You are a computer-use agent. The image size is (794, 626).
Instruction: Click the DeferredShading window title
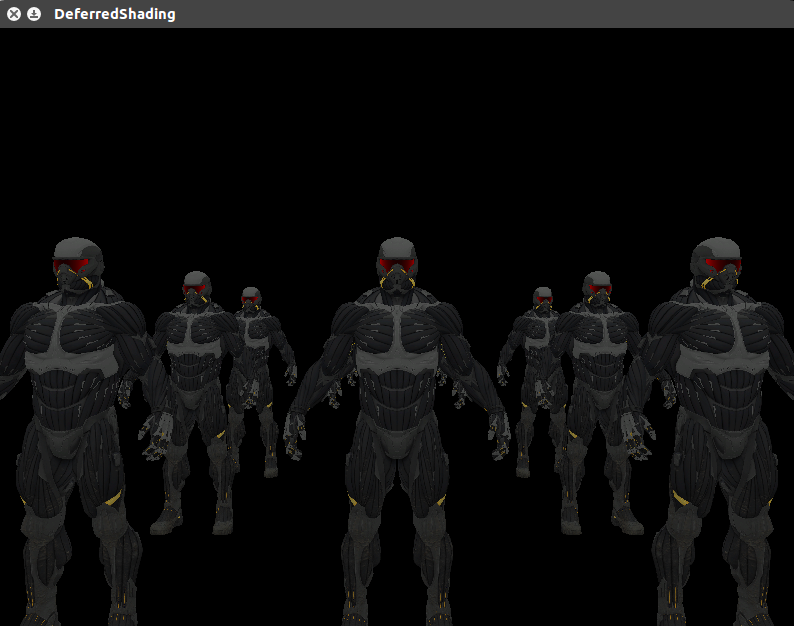(115, 14)
